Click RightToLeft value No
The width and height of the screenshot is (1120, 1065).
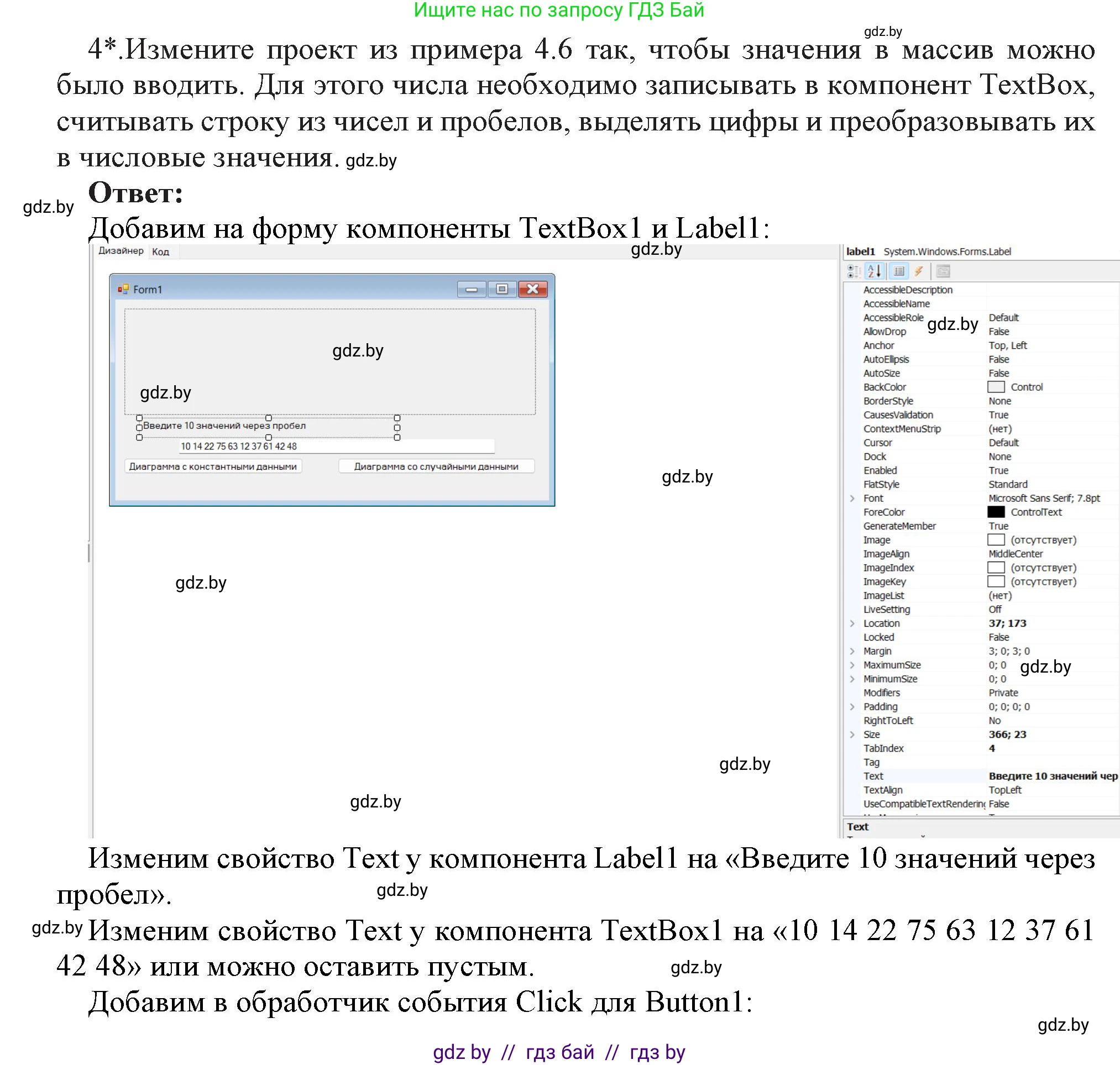[x=995, y=720]
